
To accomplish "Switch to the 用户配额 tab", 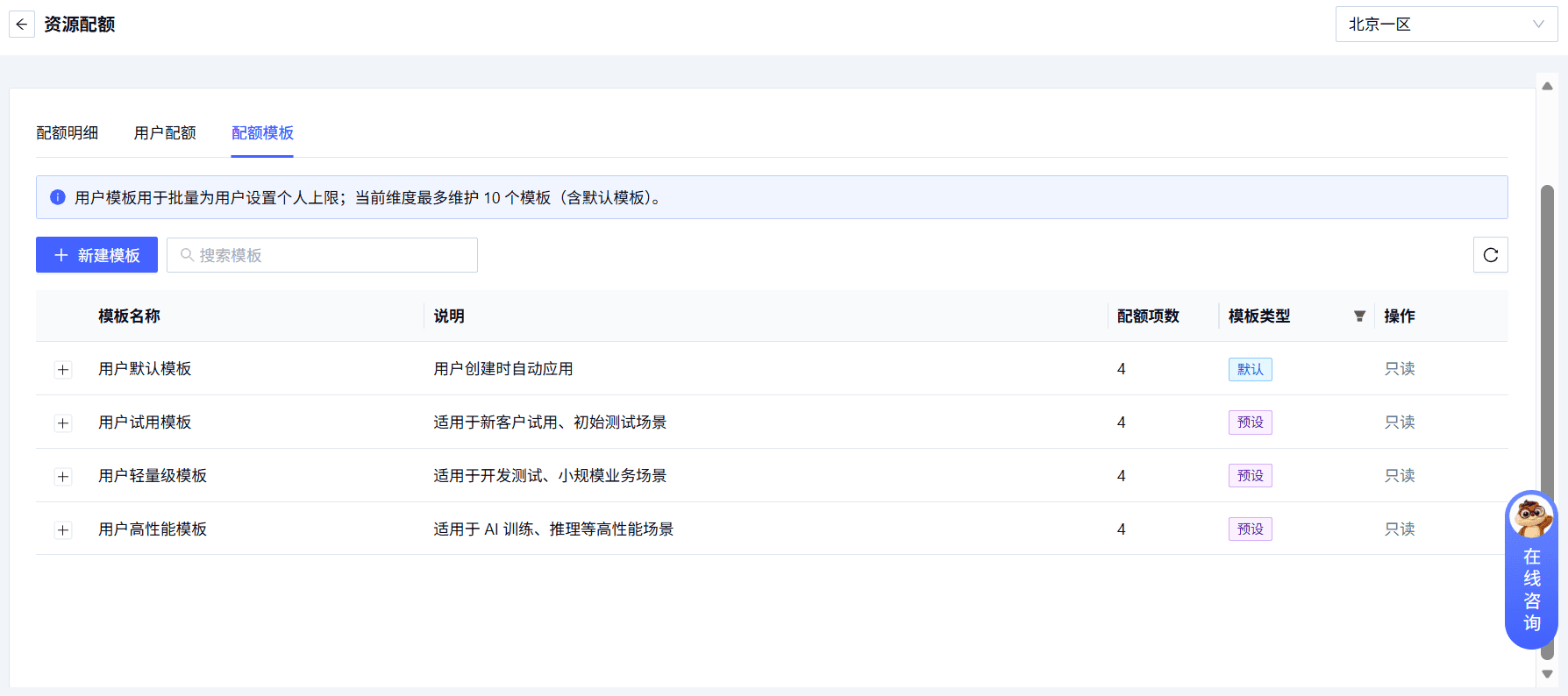I will [x=165, y=133].
